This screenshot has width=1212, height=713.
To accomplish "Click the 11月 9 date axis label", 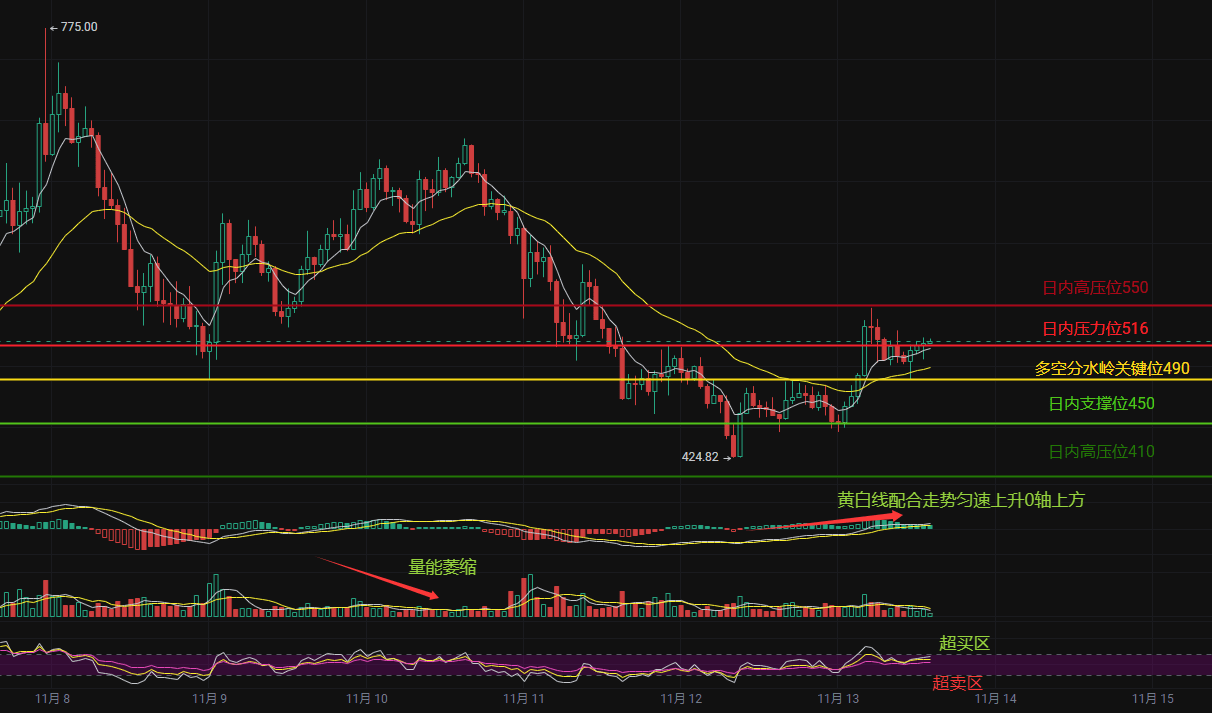I will (210, 698).
